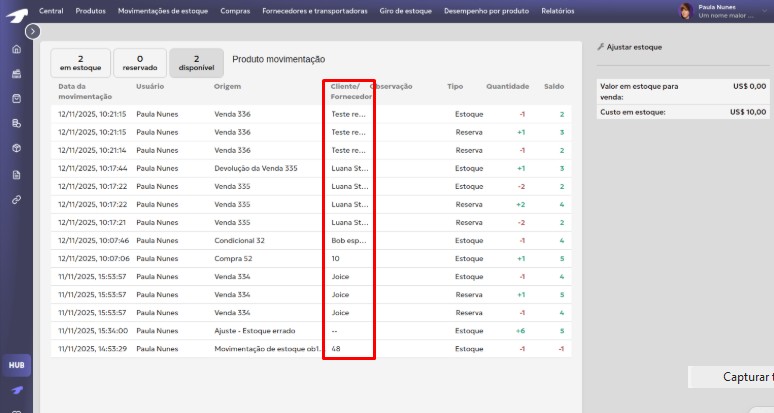Open the Movimentações de estoque menu
Image resolution: width=774 pixels, height=413 pixels.
(163, 11)
